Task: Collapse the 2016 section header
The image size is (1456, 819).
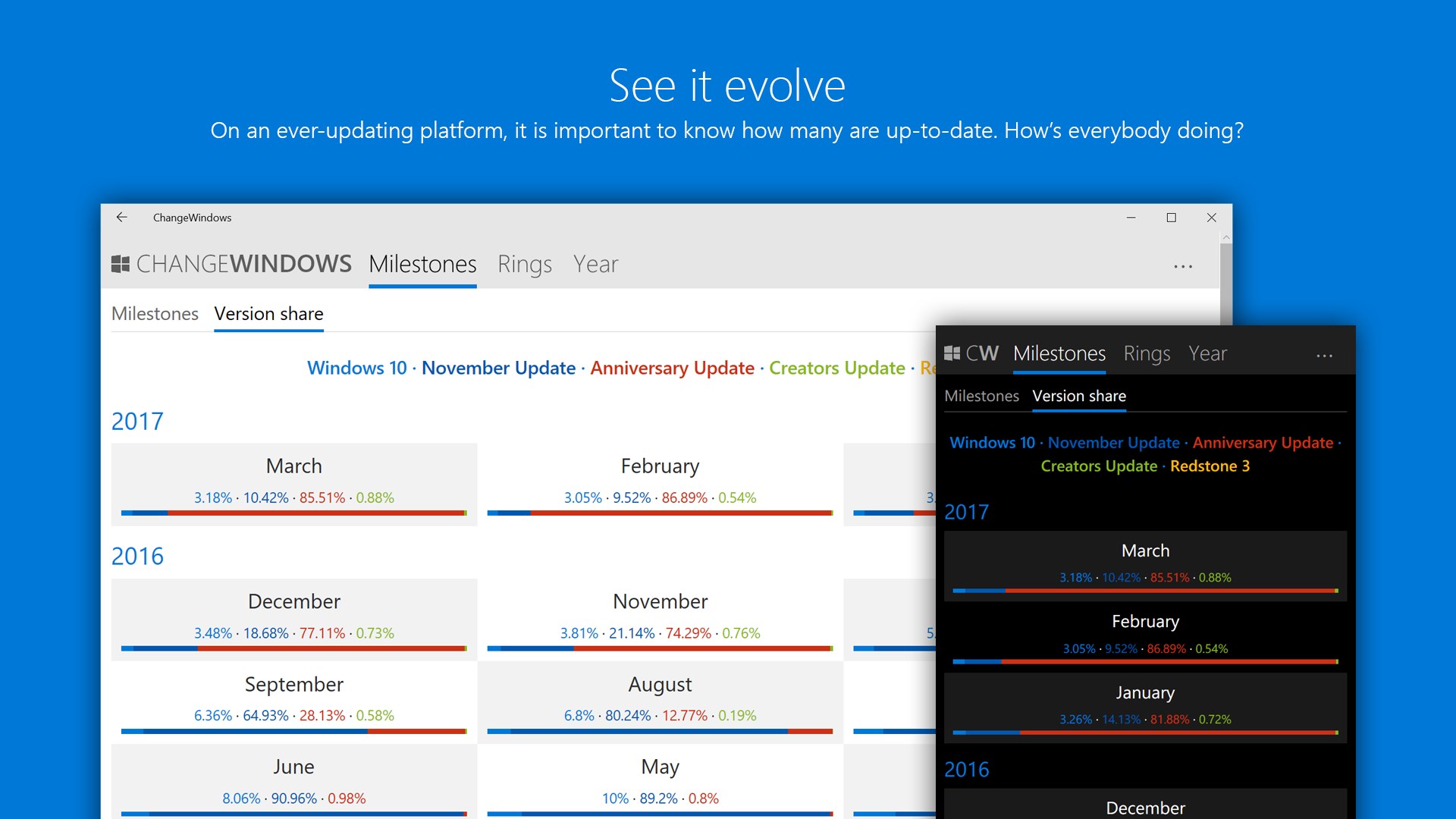Action: (x=137, y=556)
